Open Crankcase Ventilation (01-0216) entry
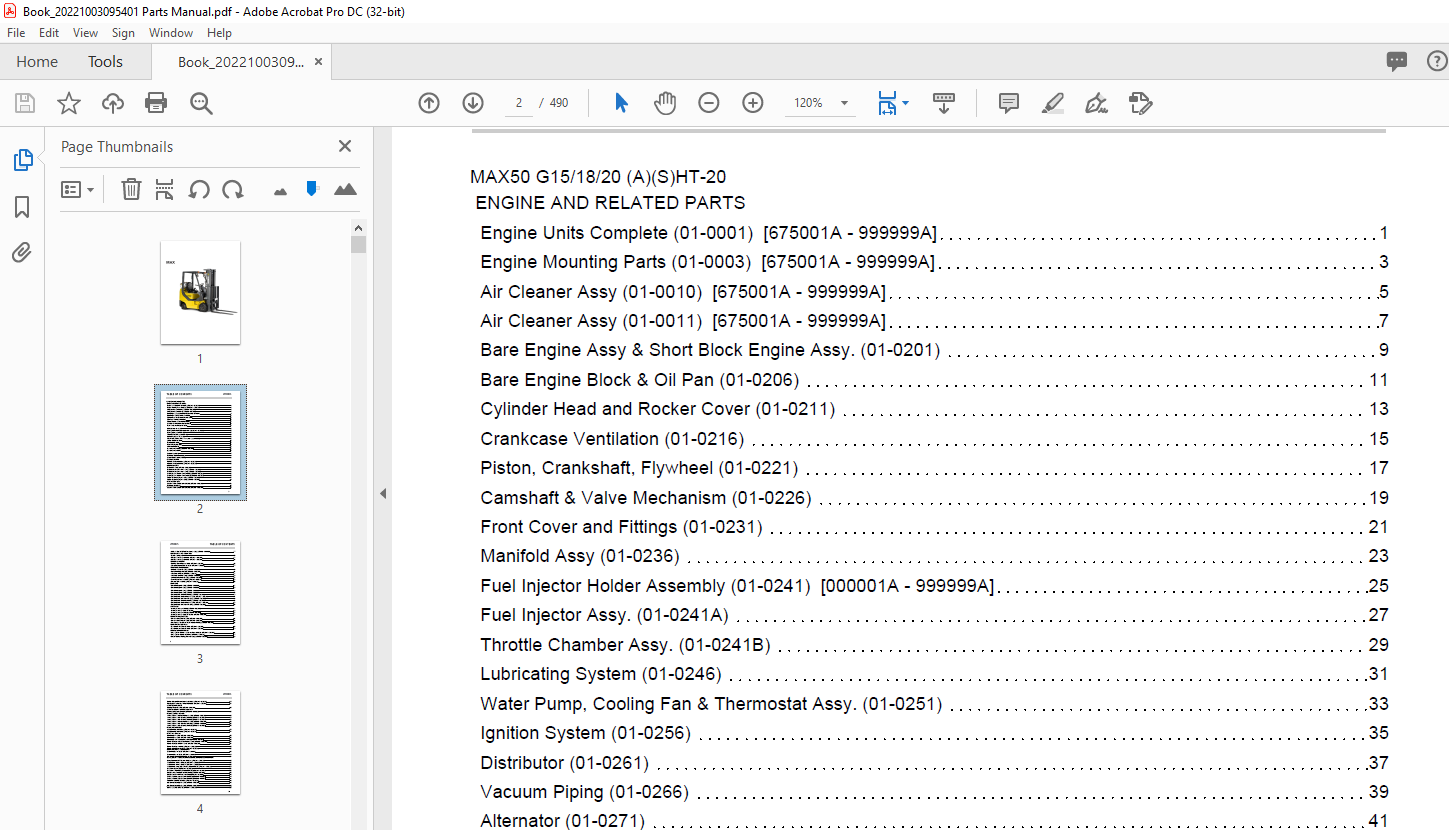This screenshot has height=830, width=1449. coord(934,439)
